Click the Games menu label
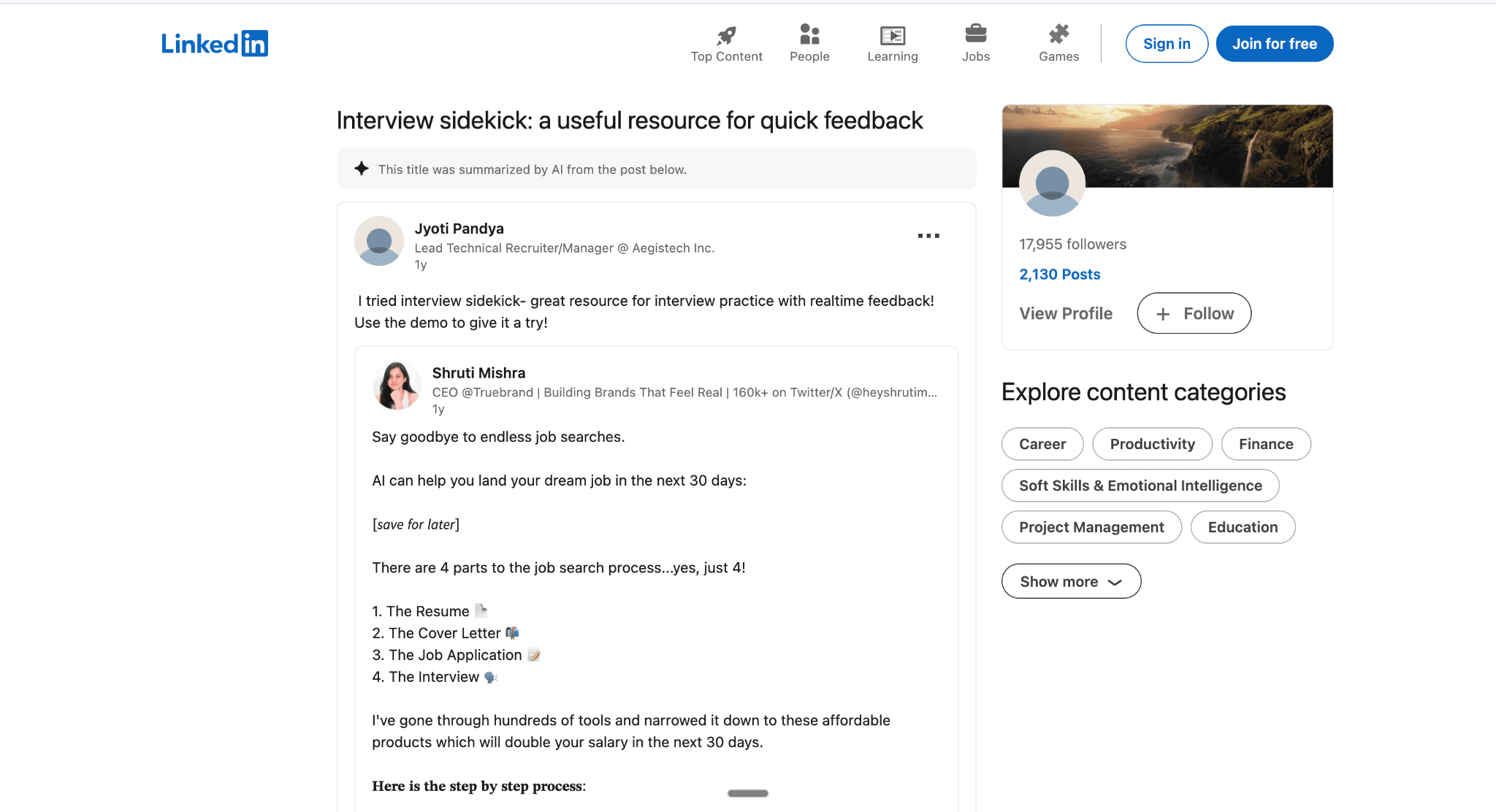This screenshot has width=1496, height=812. pos(1058,56)
